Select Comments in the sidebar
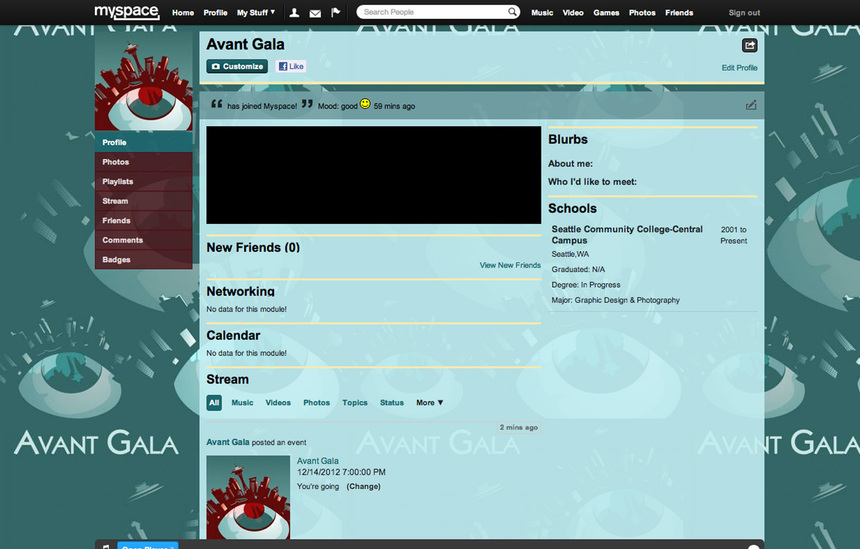 coord(144,240)
